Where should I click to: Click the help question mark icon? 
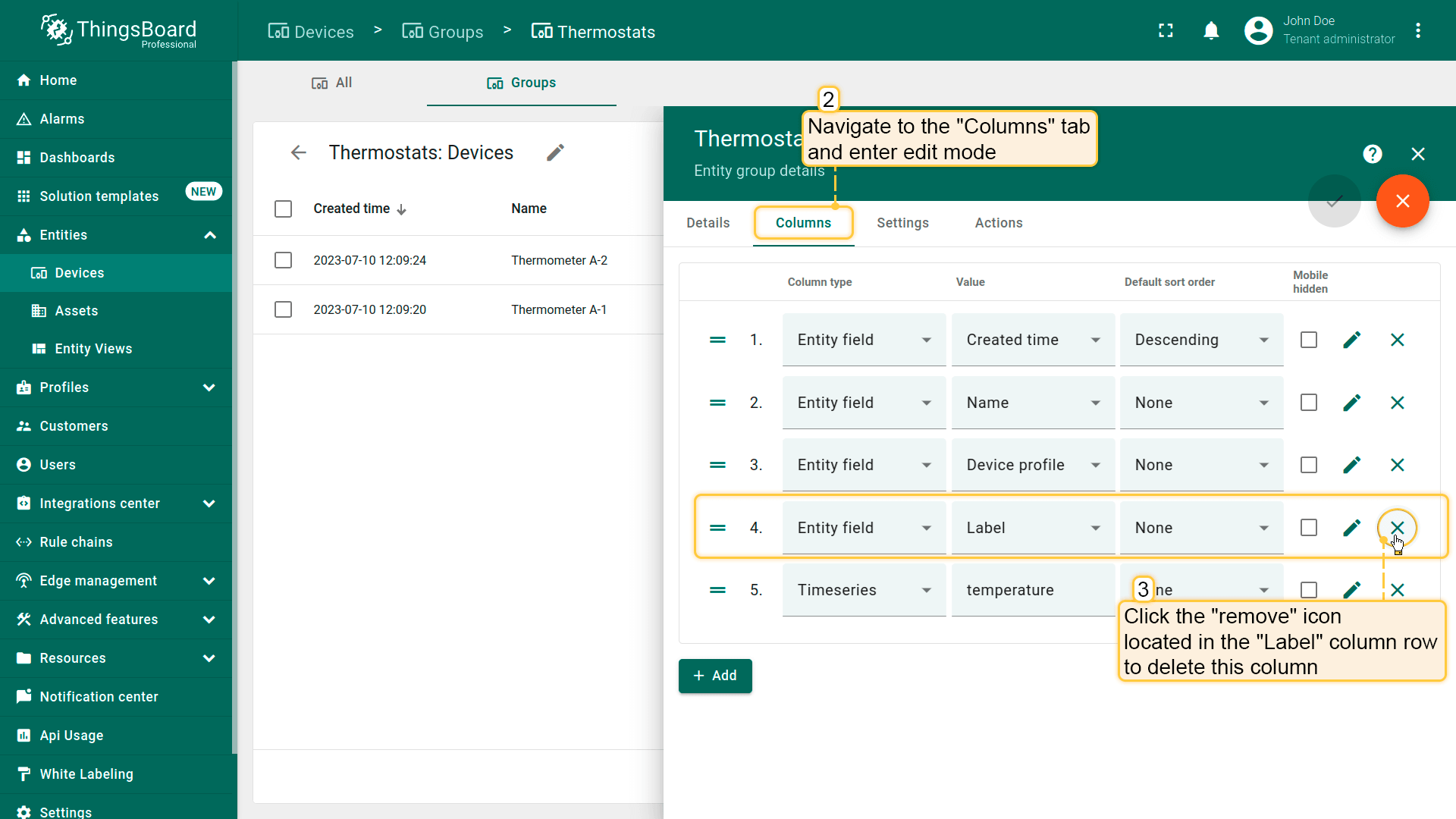[x=1372, y=154]
